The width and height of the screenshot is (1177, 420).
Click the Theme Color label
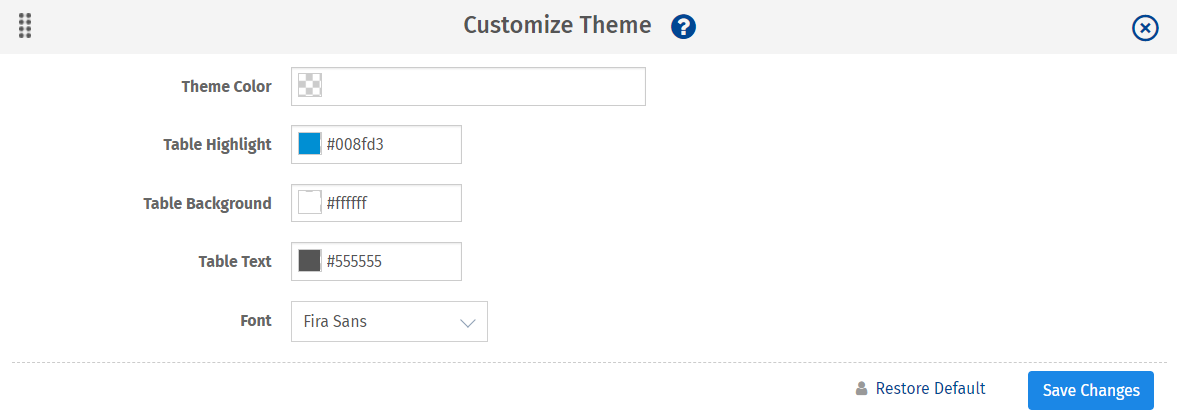[226, 87]
